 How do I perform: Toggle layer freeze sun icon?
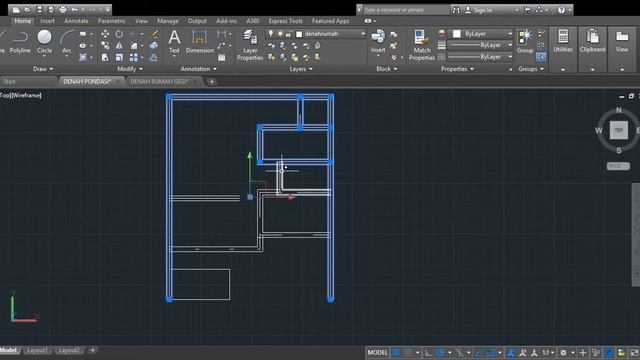(280, 34)
